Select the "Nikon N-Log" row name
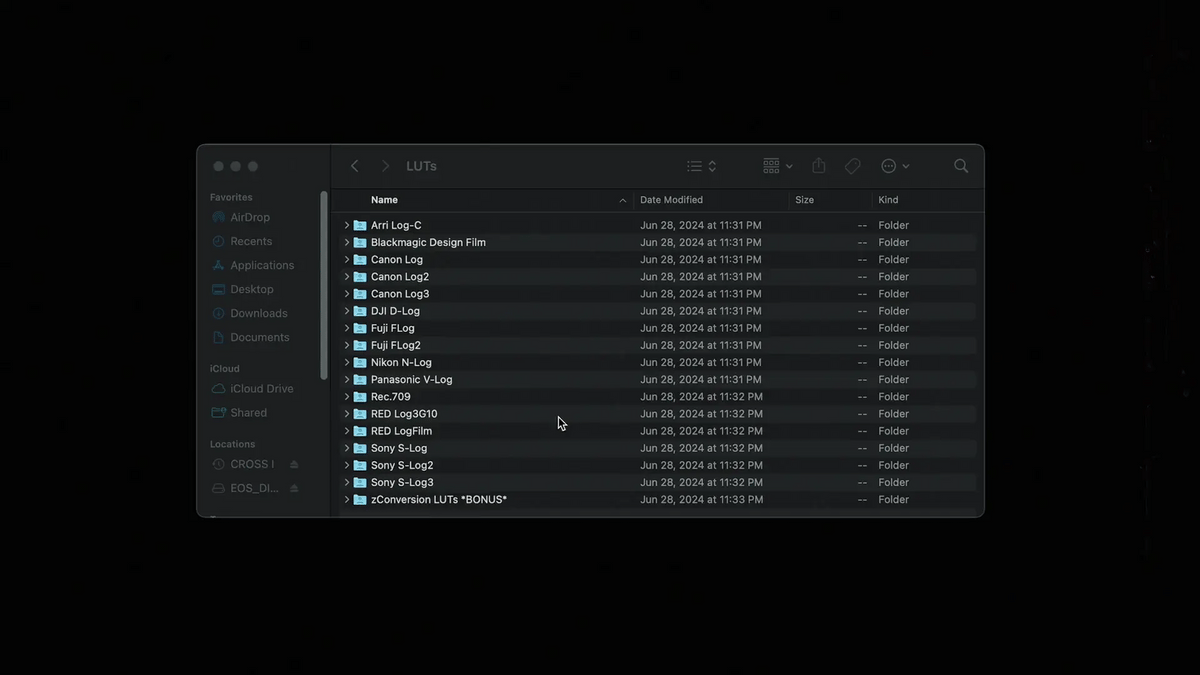 pyautogui.click(x=401, y=362)
